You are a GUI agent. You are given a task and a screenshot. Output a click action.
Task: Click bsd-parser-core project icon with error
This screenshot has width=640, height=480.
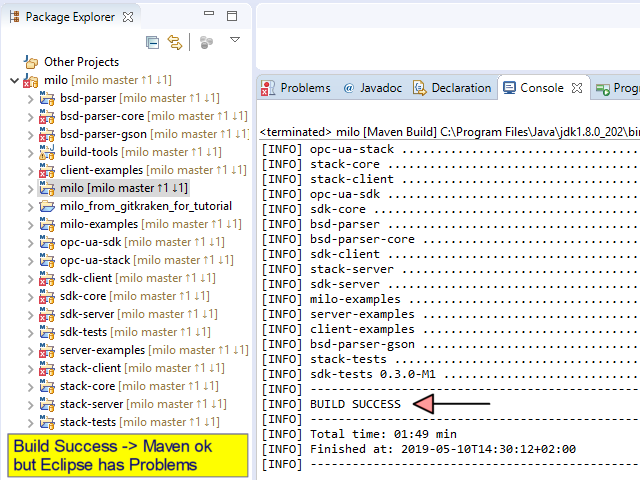[47, 116]
